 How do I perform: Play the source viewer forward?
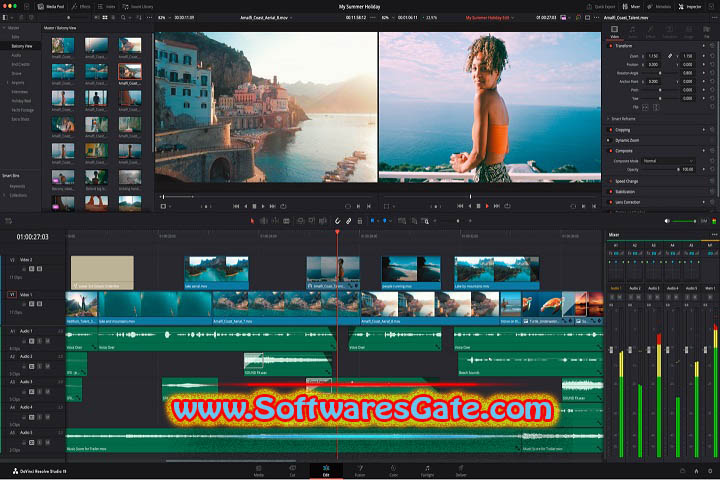tap(263, 206)
